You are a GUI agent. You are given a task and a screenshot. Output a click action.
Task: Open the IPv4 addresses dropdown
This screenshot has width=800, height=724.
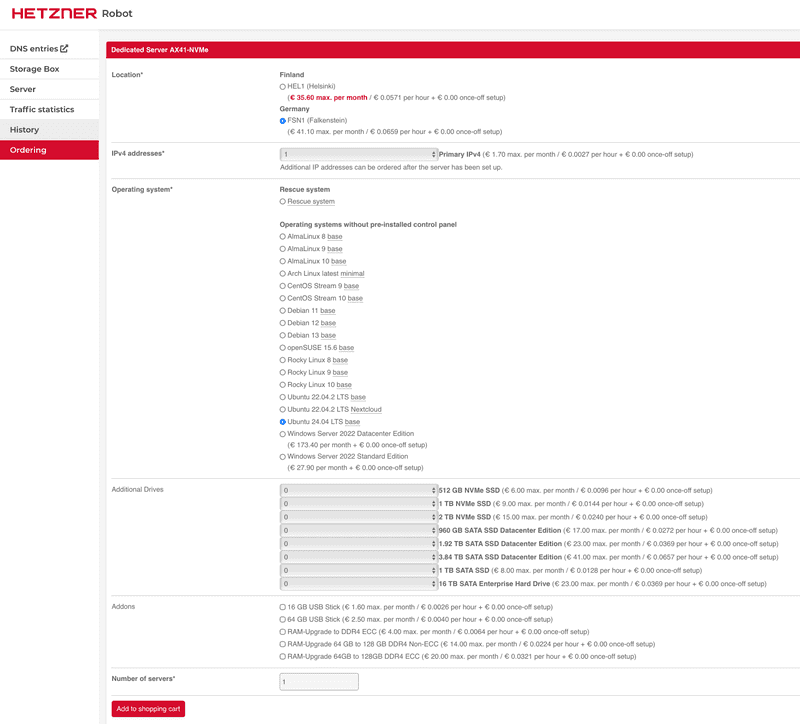tap(358, 155)
